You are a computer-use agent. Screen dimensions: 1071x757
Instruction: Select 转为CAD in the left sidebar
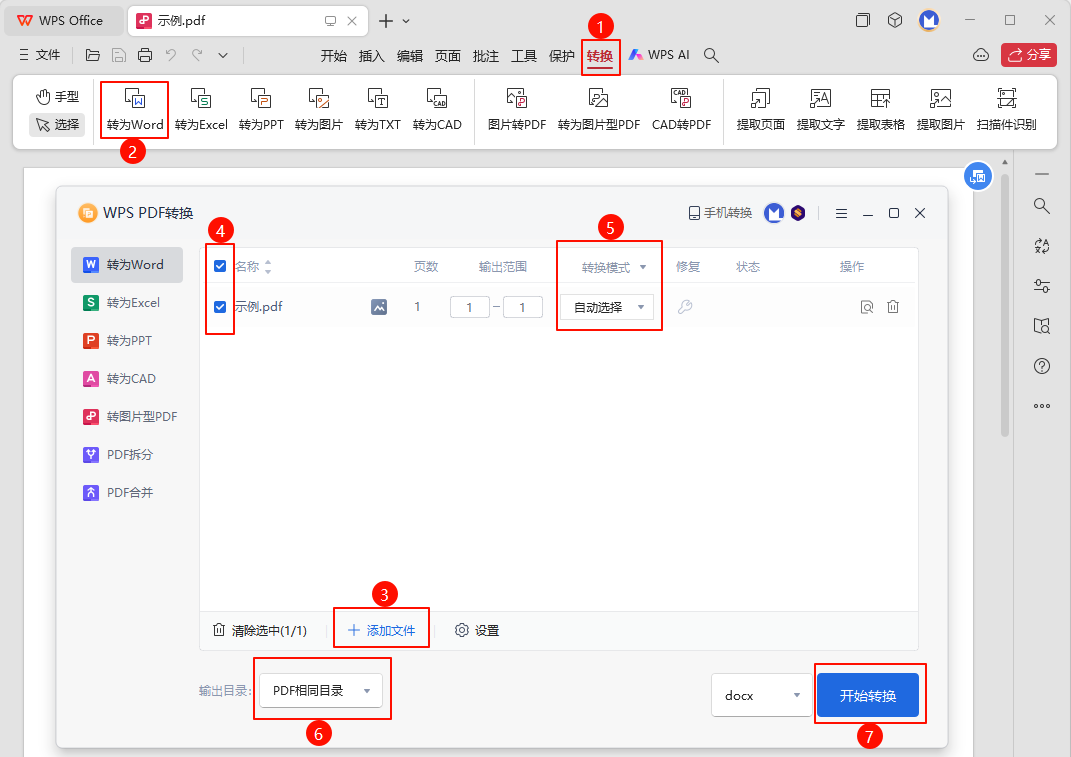click(x=130, y=379)
